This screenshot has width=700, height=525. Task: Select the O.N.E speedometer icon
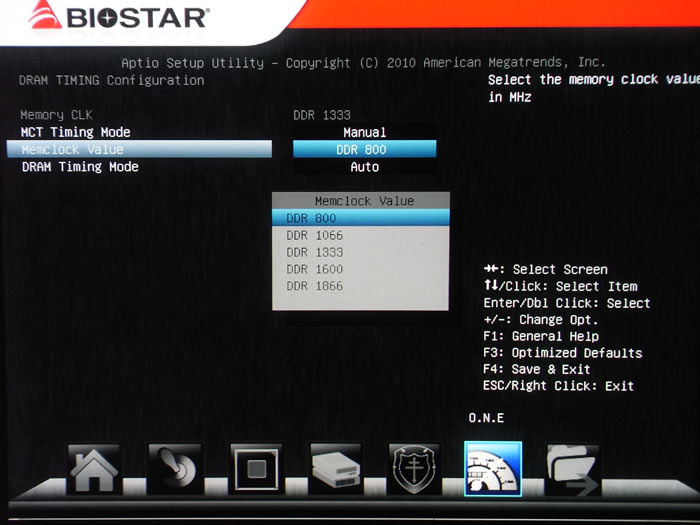(493, 469)
